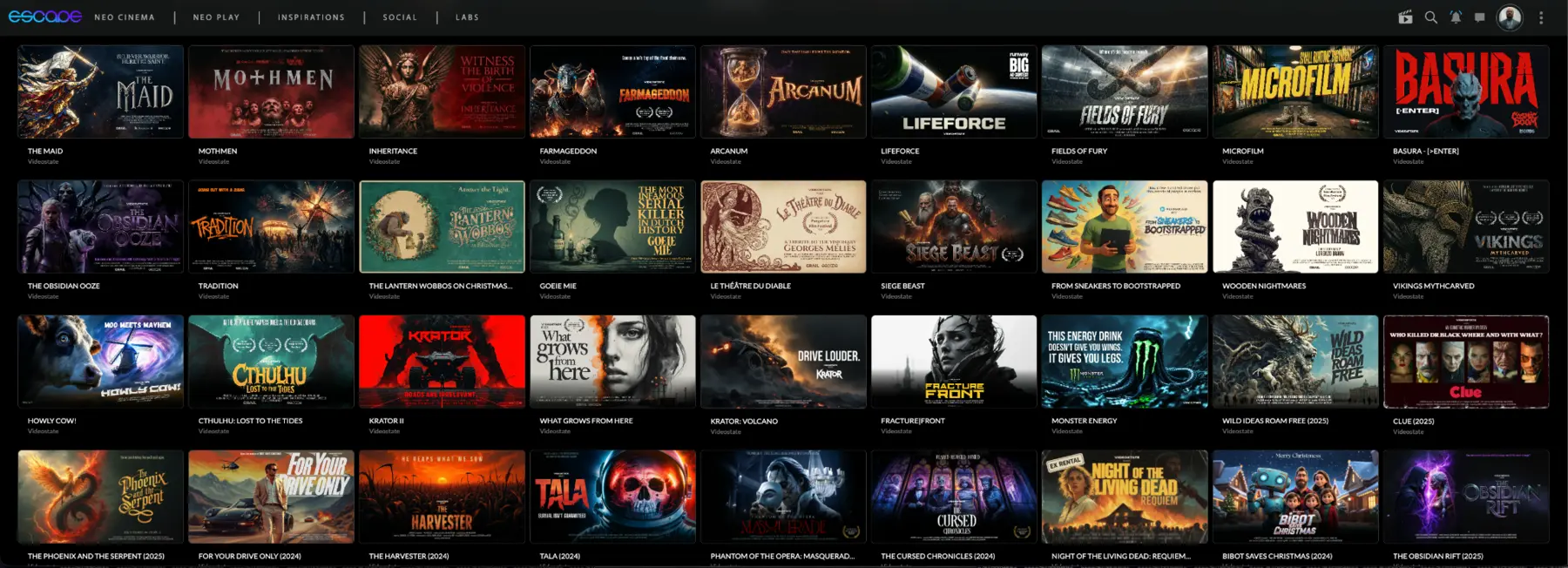Screen dimensions: 1568x568
Task: Open the Farmageddon poster thumbnail
Action: 613,91
